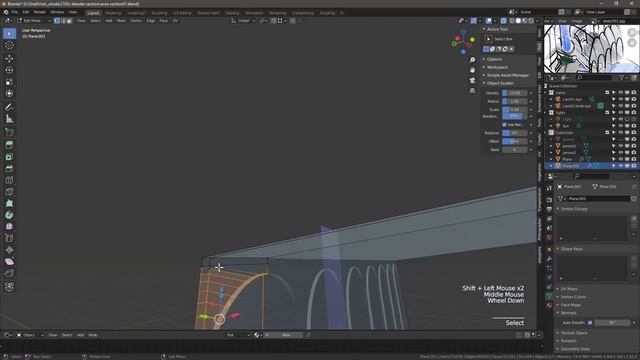Select the Shear tool
The width and height of the screenshot is (640, 360).
[9, 262]
